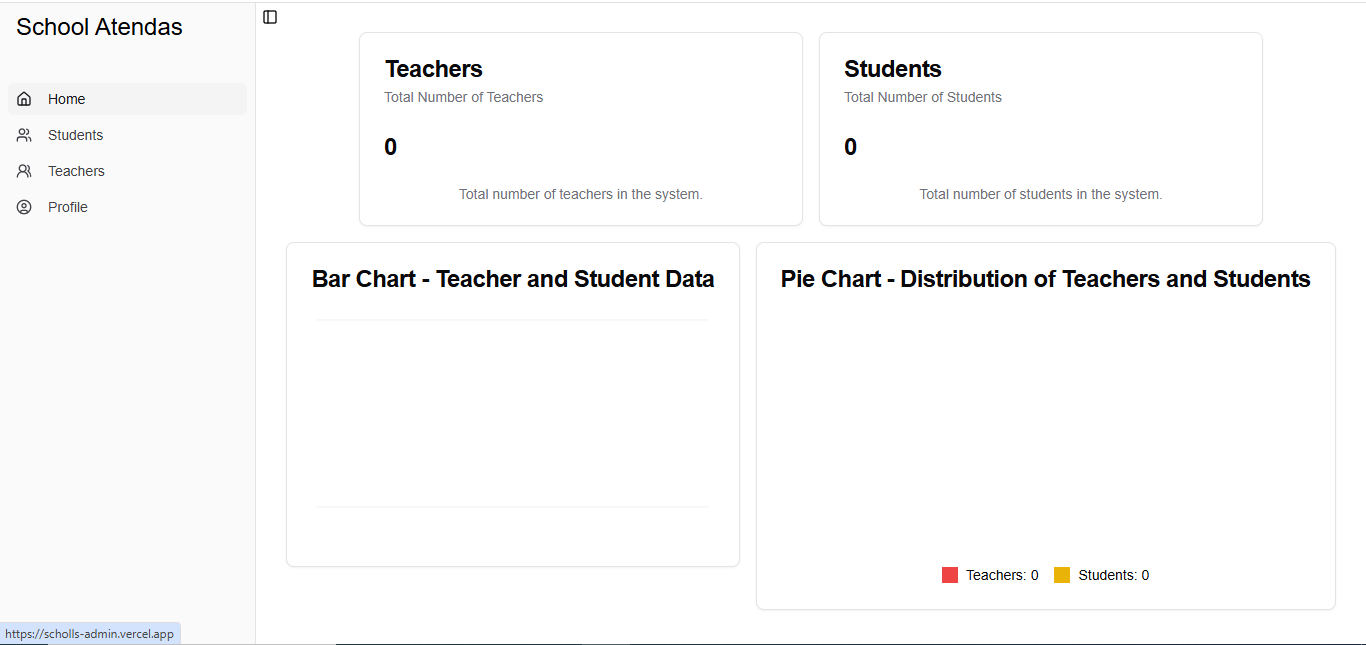Click the circular user icon next to Profile
1366x645 pixels.
(x=23, y=206)
